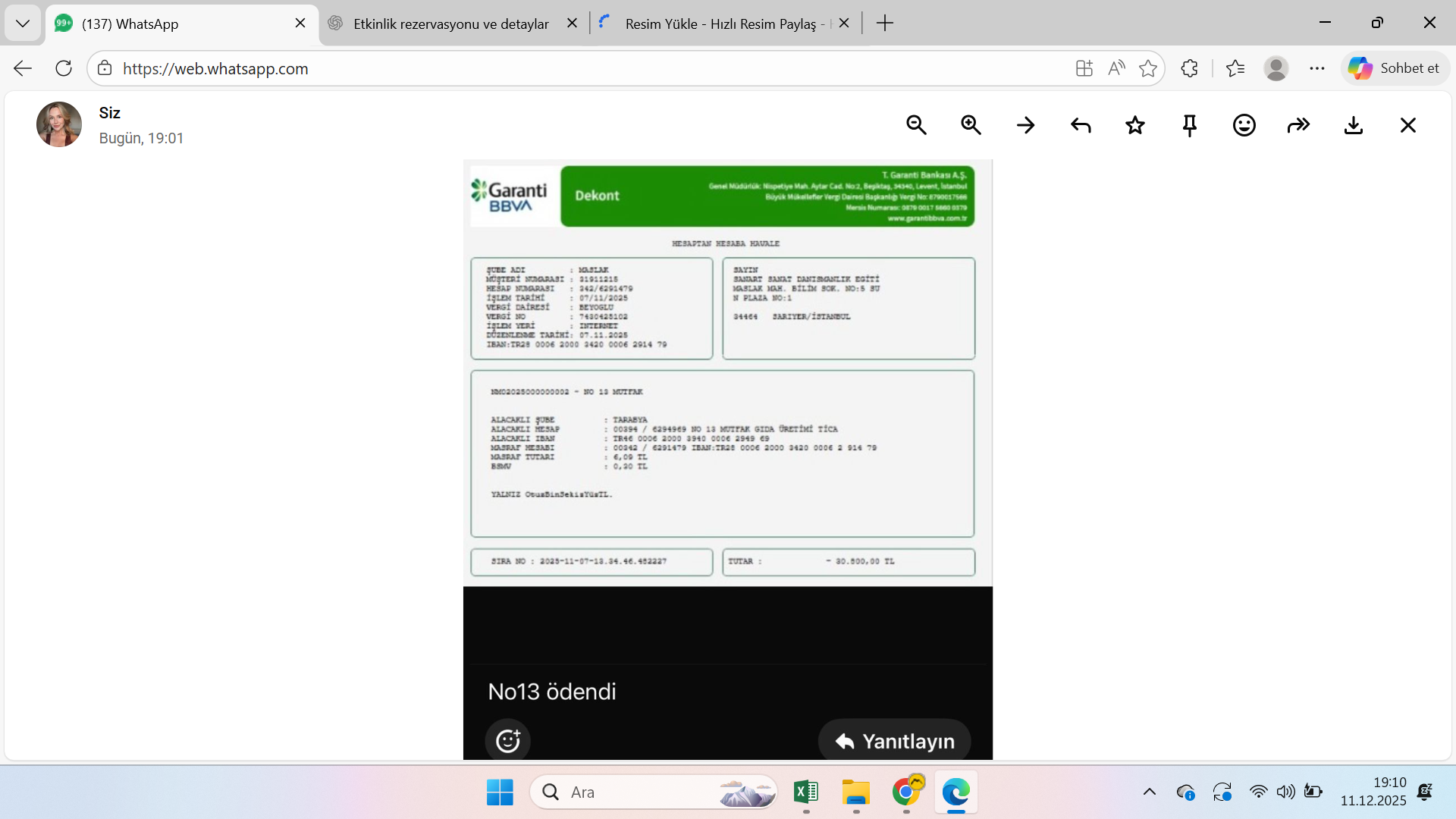The width and height of the screenshot is (1456, 819).
Task: Open the Windows Start menu
Action: (500, 792)
